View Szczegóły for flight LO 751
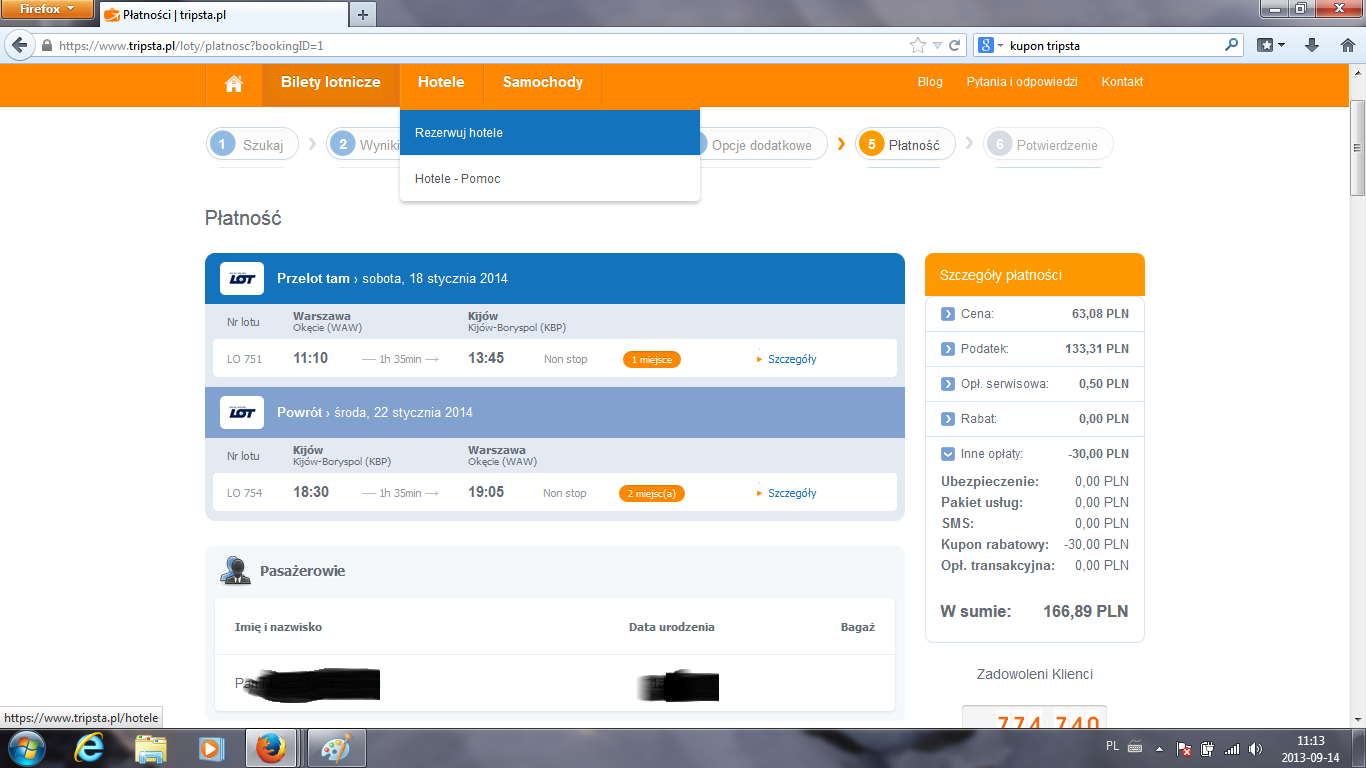The height and width of the screenshot is (768, 1366). click(x=792, y=359)
